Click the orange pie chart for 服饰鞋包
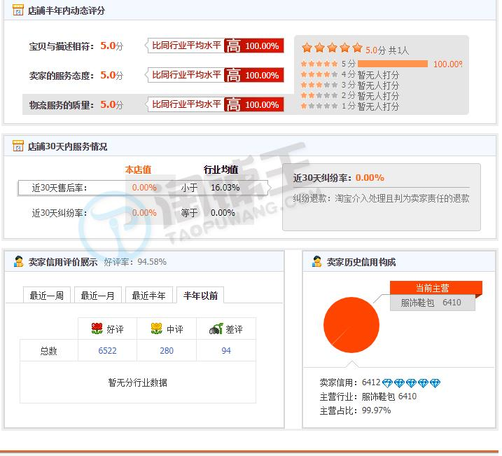This screenshot has width=502, height=456. pos(351,325)
